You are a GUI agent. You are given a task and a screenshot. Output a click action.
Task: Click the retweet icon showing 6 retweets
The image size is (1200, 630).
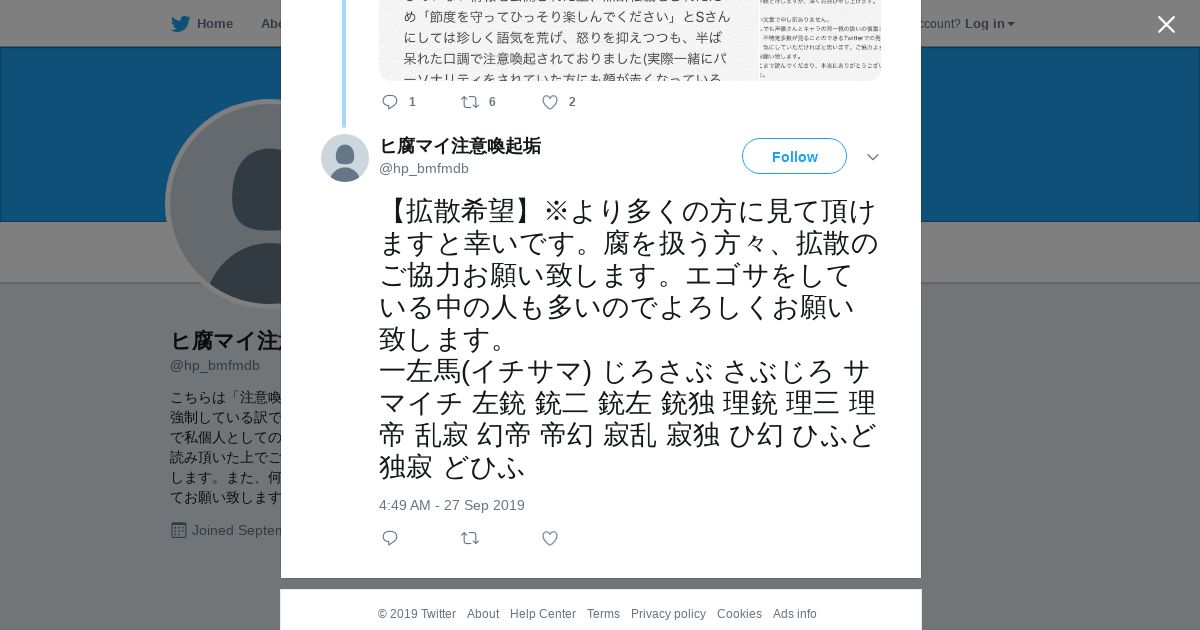point(470,101)
